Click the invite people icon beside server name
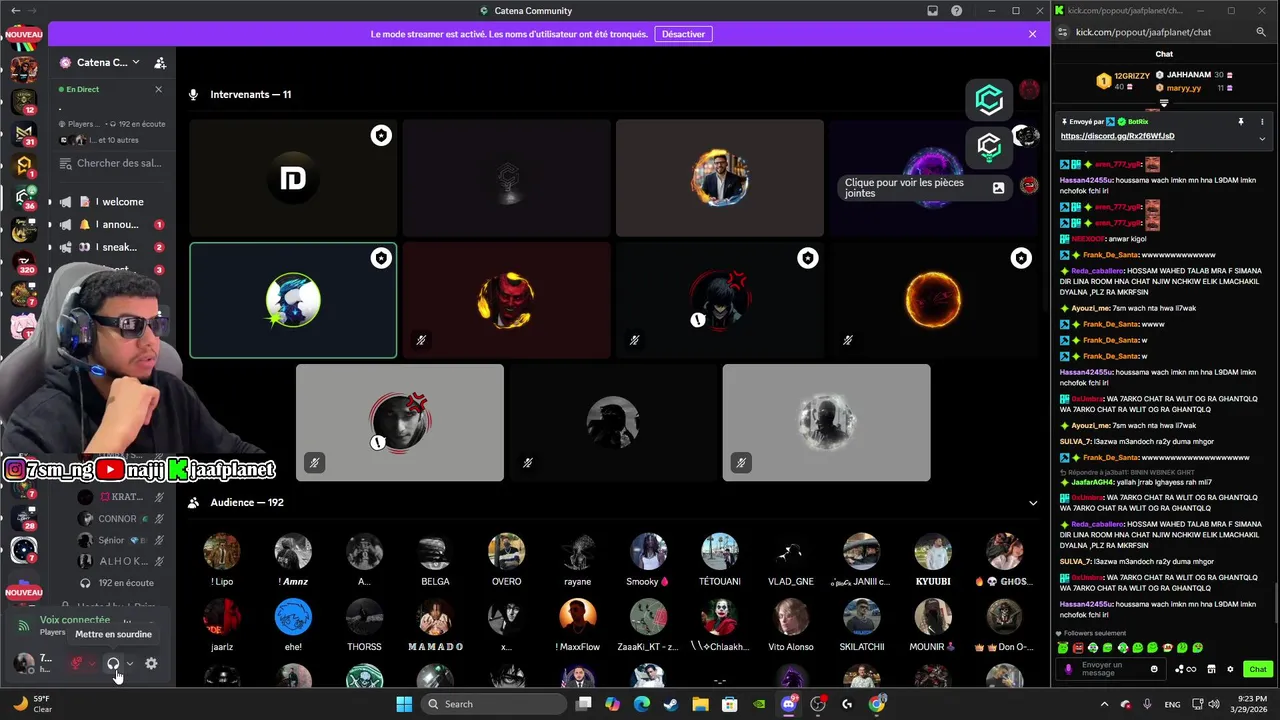 [x=160, y=62]
